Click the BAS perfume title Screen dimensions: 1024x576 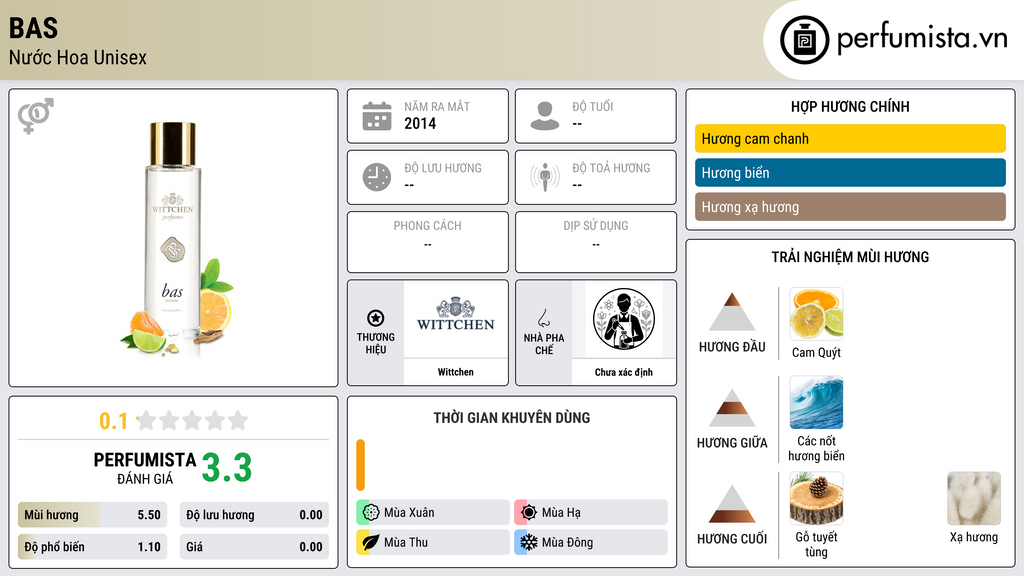(x=33, y=28)
